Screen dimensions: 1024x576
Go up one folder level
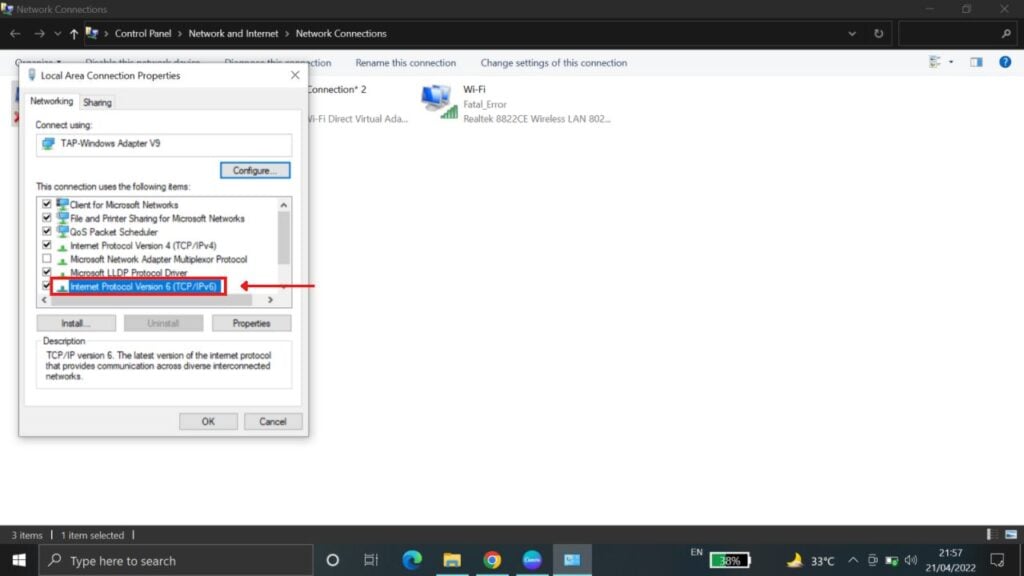[74, 33]
